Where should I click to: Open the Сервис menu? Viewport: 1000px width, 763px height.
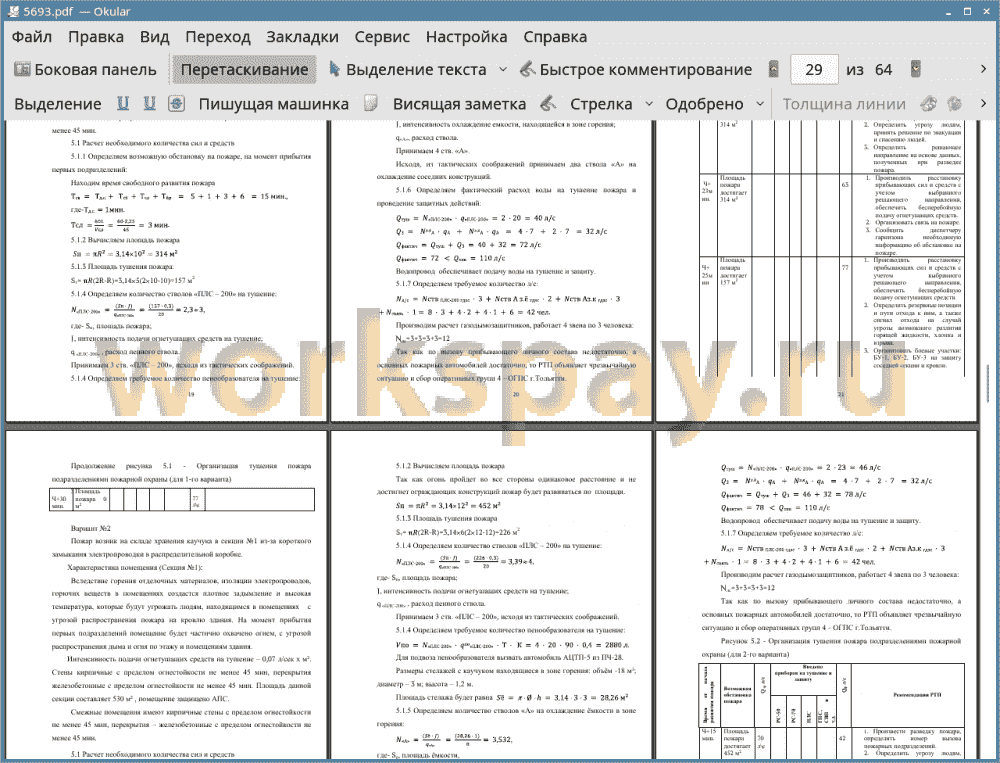point(382,37)
